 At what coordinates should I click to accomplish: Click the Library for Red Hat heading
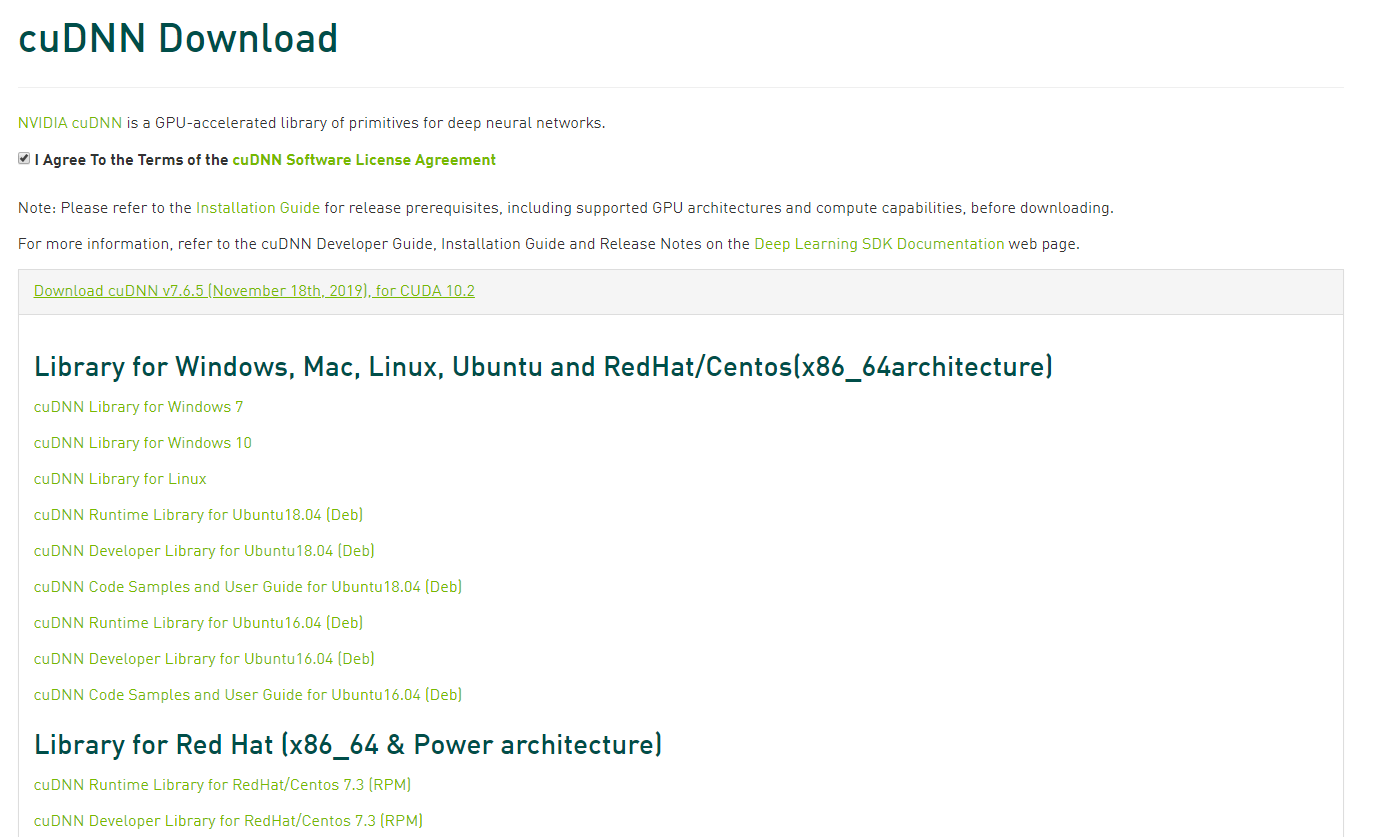coord(348,745)
